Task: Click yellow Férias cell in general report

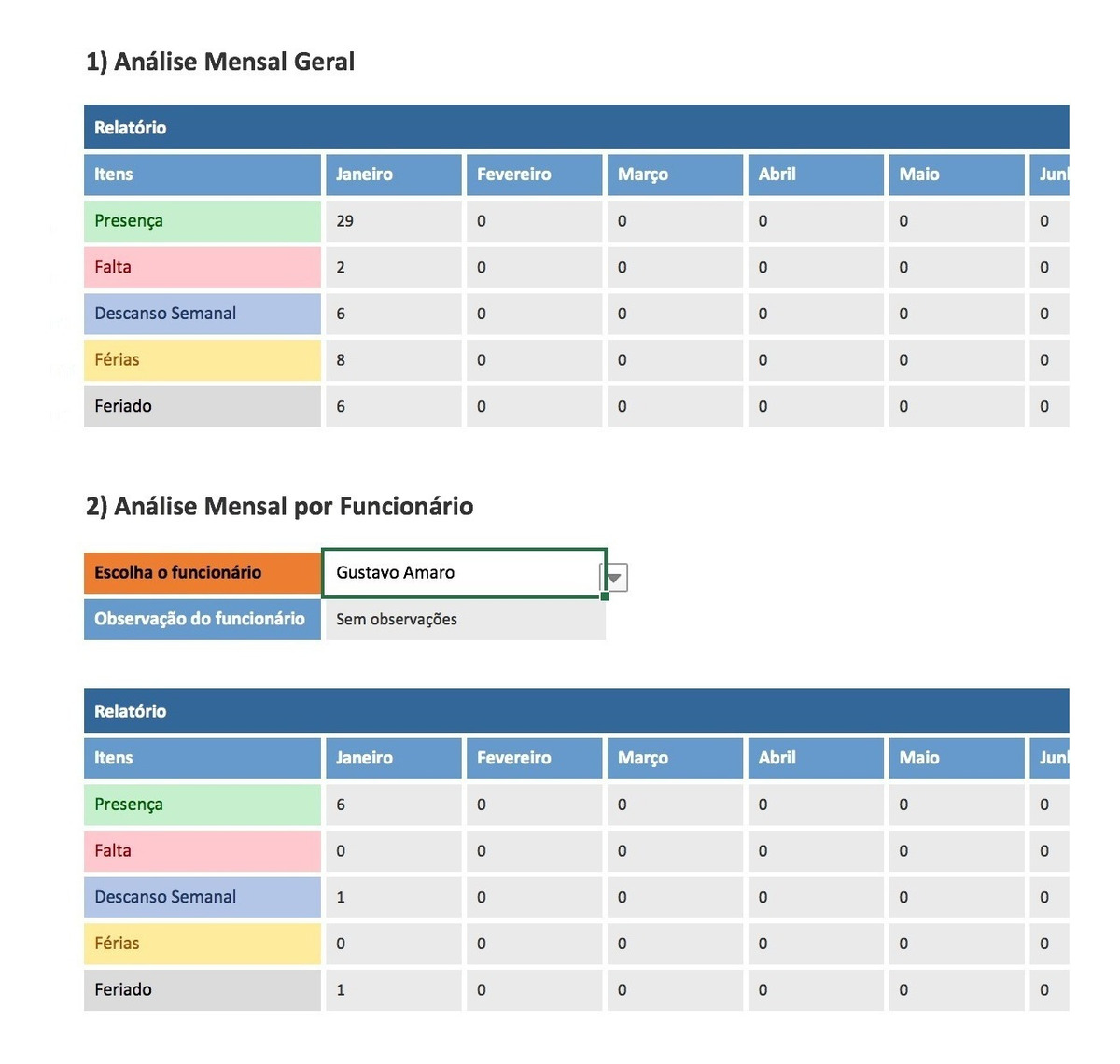Action: click(x=203, y=360)
